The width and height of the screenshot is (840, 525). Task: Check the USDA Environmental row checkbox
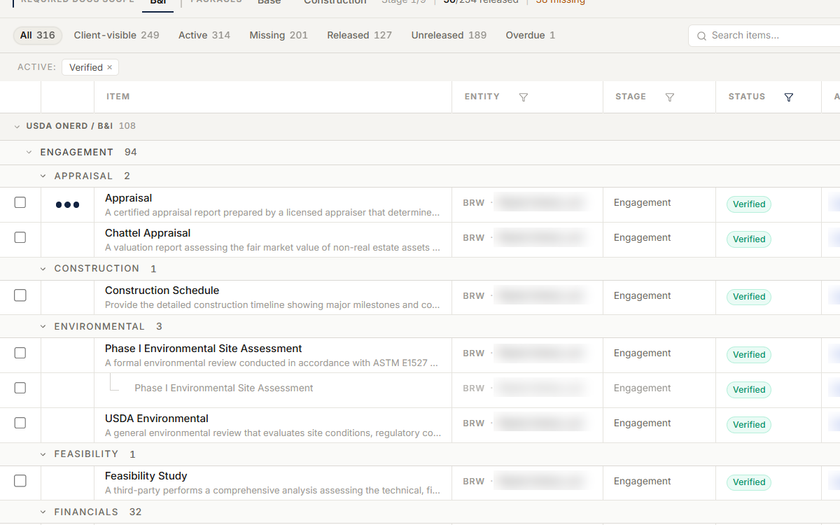(20, 423)
